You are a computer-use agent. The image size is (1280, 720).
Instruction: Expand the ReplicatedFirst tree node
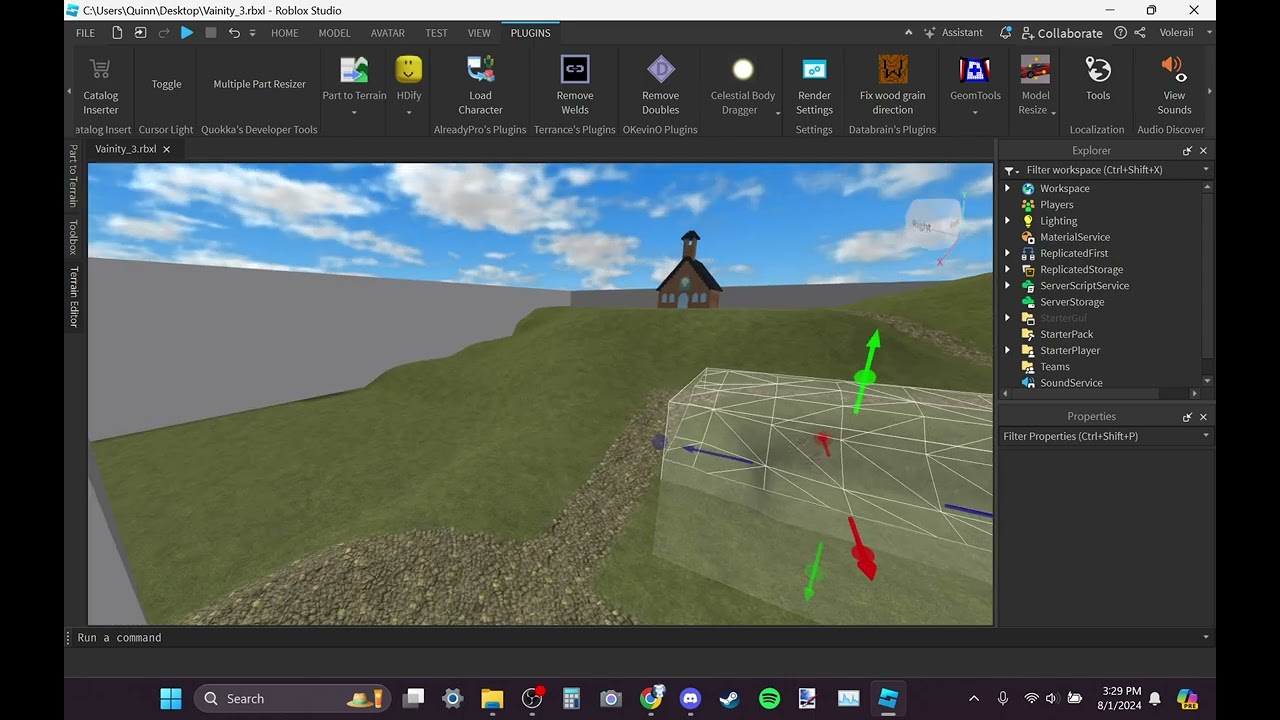(1008, 253)
